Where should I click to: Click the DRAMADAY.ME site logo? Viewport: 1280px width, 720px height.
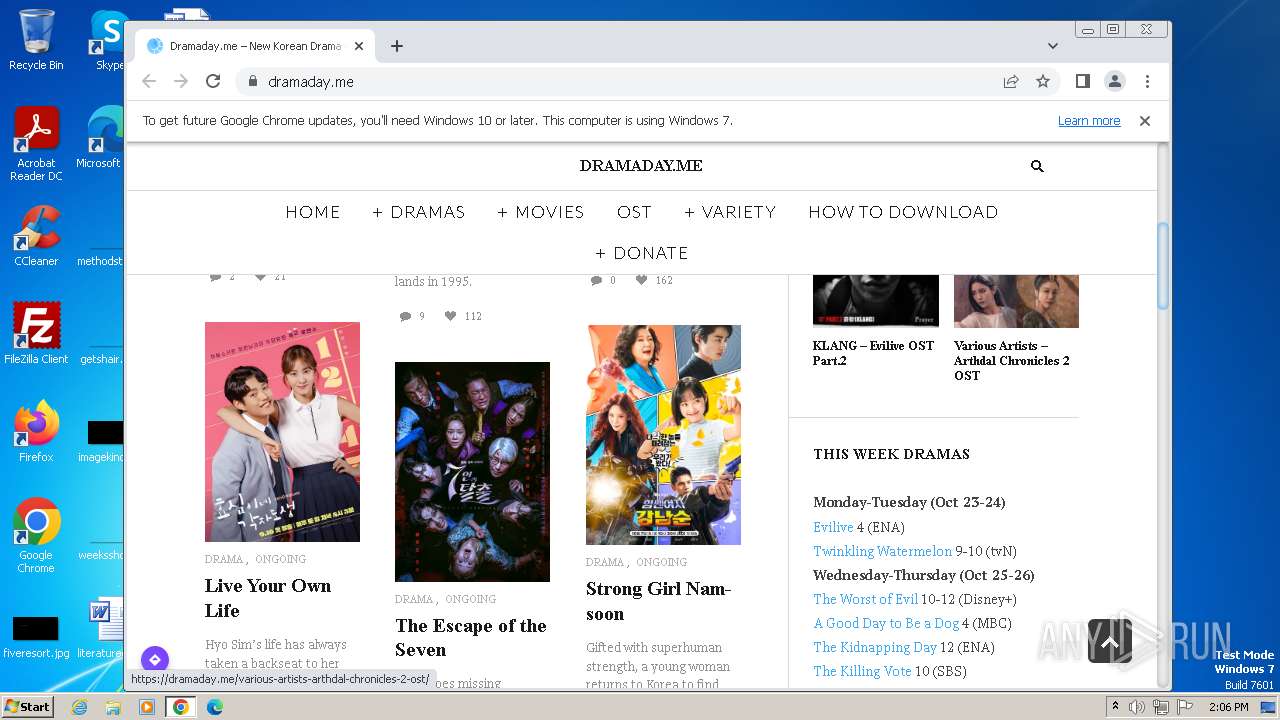click(641, 166)
